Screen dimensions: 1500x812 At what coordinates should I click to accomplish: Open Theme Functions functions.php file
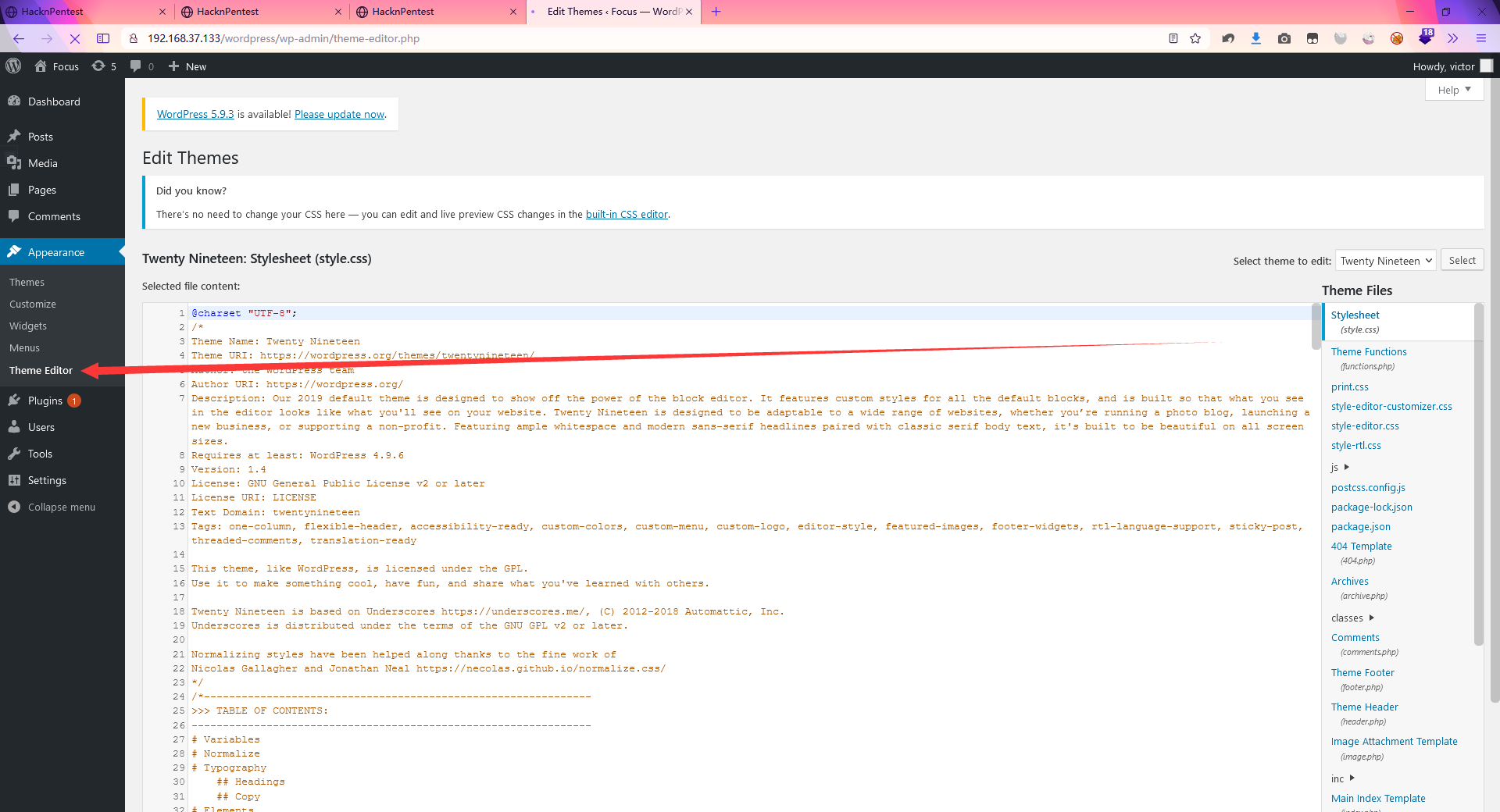pos(1369,358)
